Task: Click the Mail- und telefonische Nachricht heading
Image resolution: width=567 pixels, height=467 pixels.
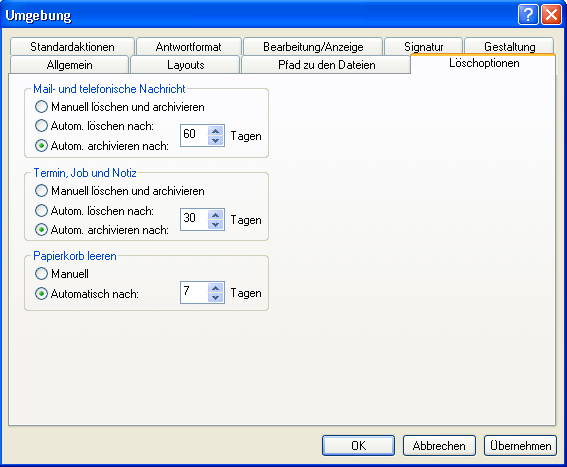Action: [109, 89]
